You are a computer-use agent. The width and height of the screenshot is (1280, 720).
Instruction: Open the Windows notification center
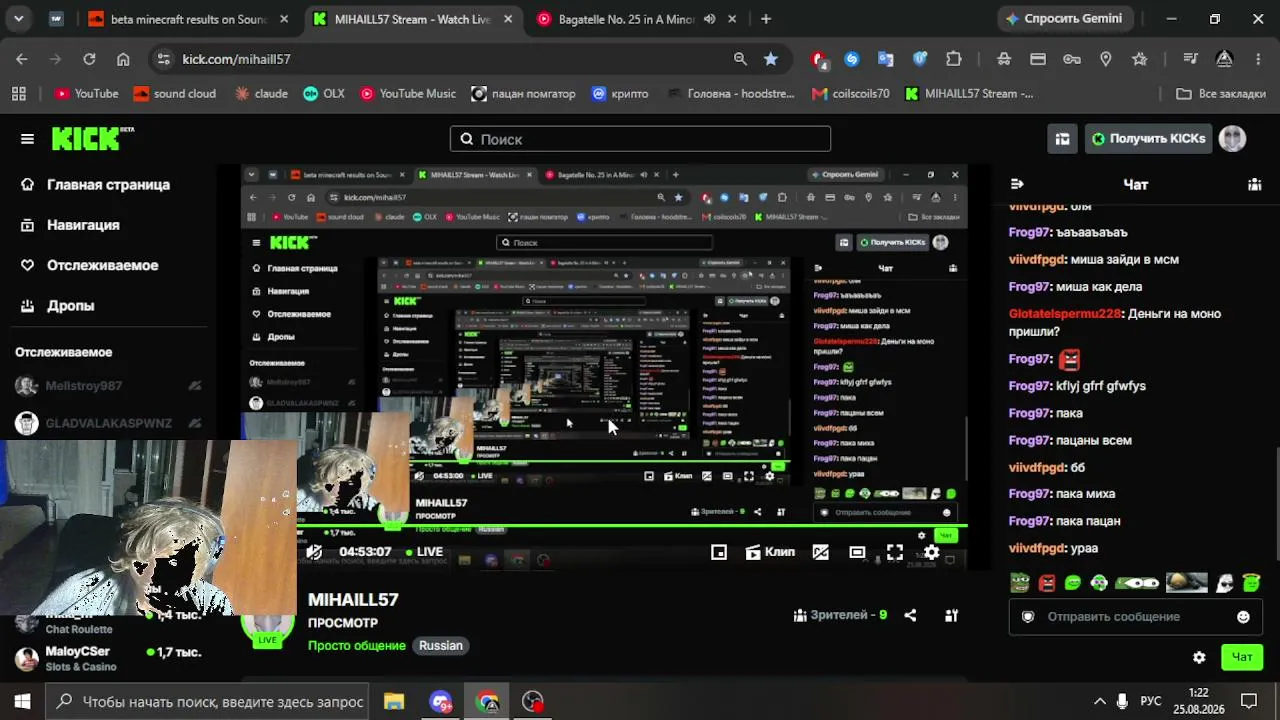pos(1249,701)
